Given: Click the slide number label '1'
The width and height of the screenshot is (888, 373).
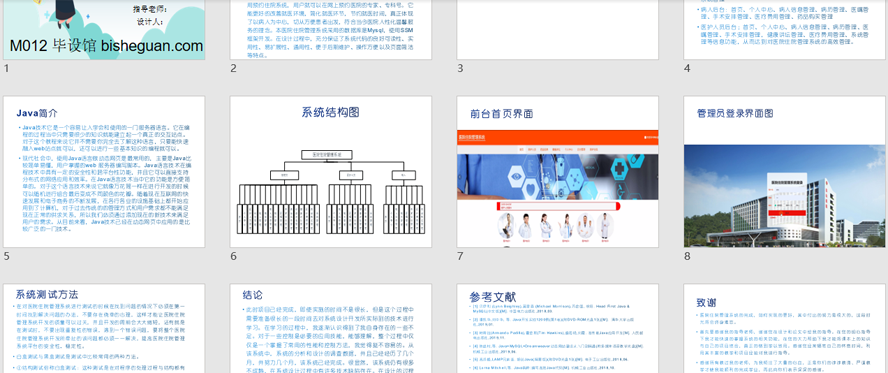Looking at the screenshot, I should [x=6, y=68].
